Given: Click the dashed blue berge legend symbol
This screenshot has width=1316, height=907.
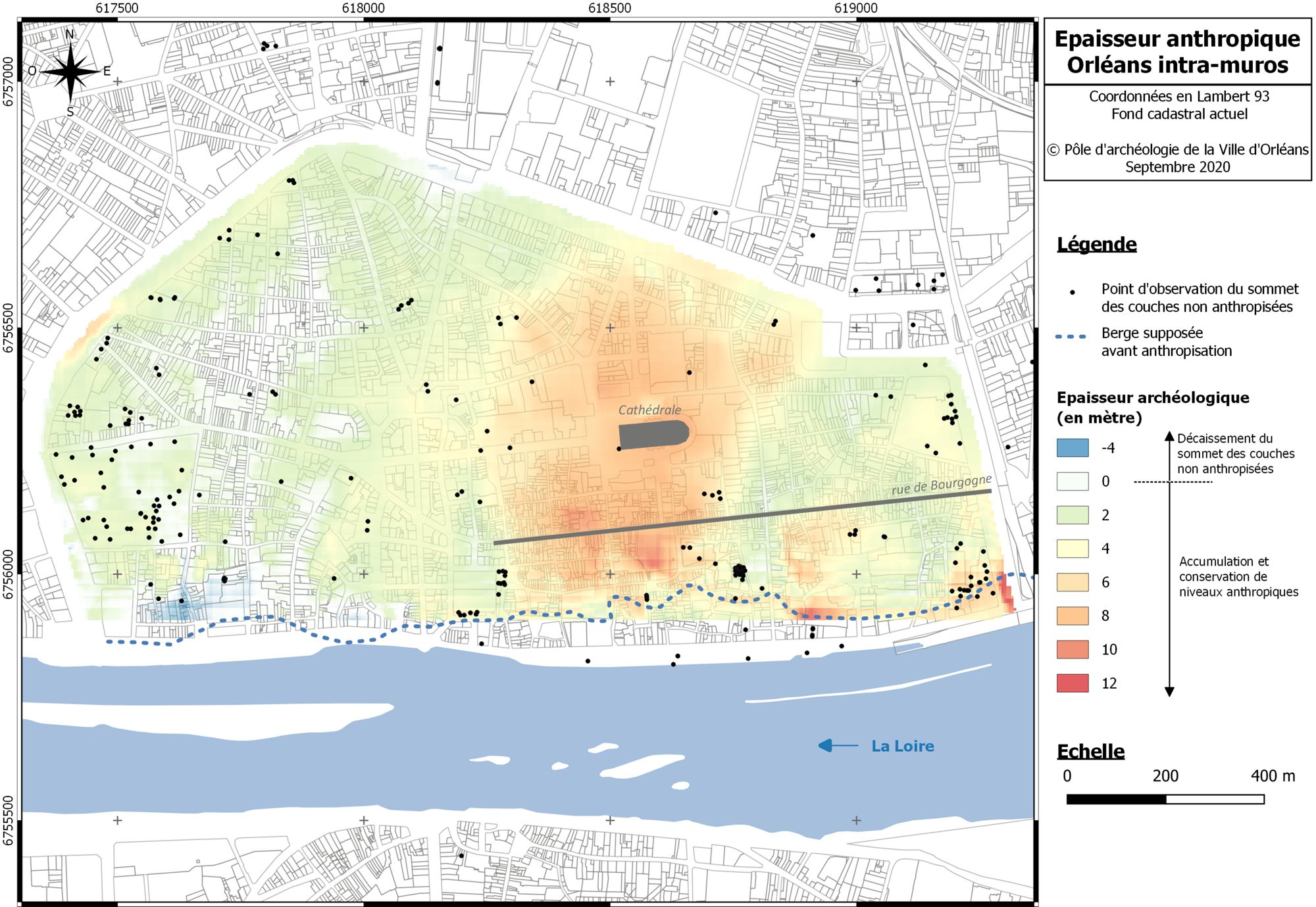Looking at the screenshot, I should [1072, 336].
